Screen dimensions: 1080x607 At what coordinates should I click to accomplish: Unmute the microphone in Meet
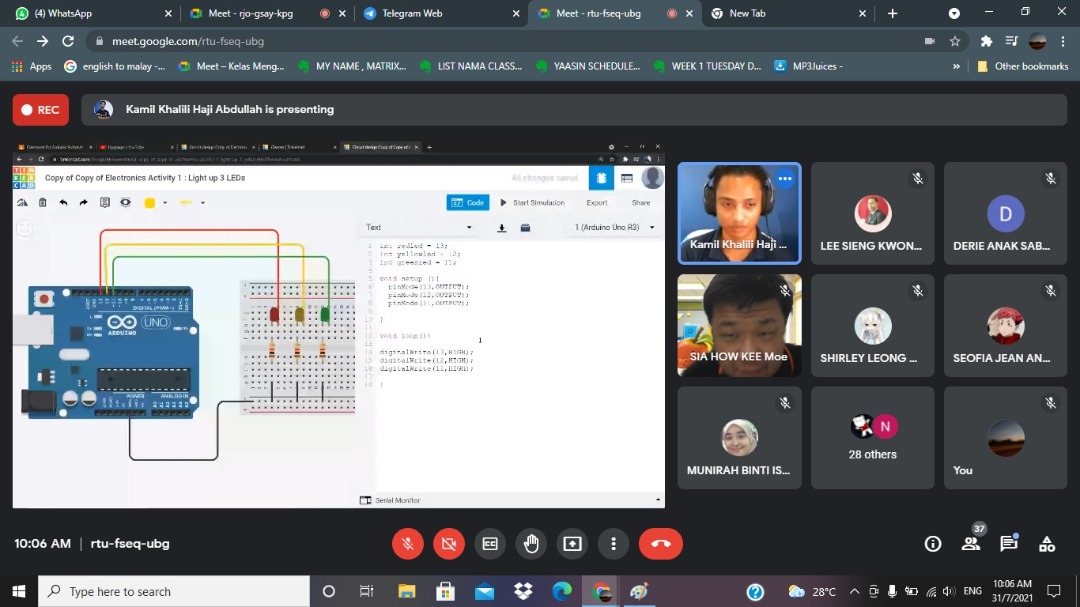pyautogui.click(x=407, y=544)
